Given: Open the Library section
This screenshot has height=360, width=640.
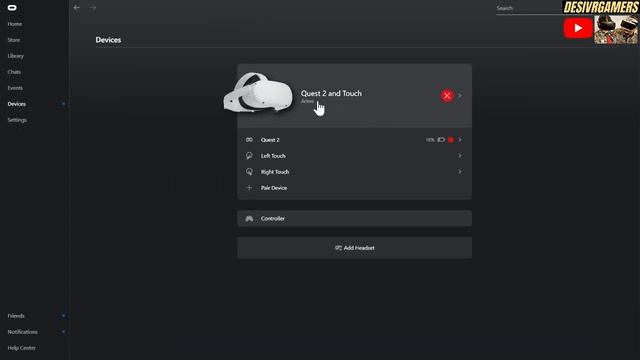Looking at the screenshot, I should tap(16, 56).
